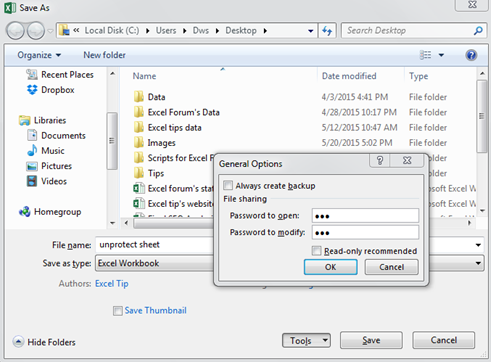Image resolution: width=491 pixels, height=362 pixels.
Task: Open the Save as type dropdown arrow
Action: pos(478,263)
